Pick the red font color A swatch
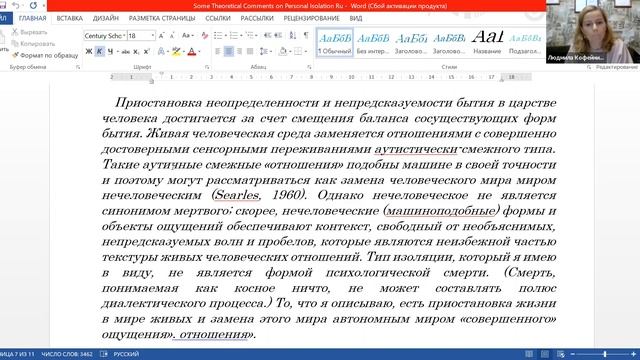Image resolution: width=640 pixels, height=360 pixels. click(x=192, y=51)
